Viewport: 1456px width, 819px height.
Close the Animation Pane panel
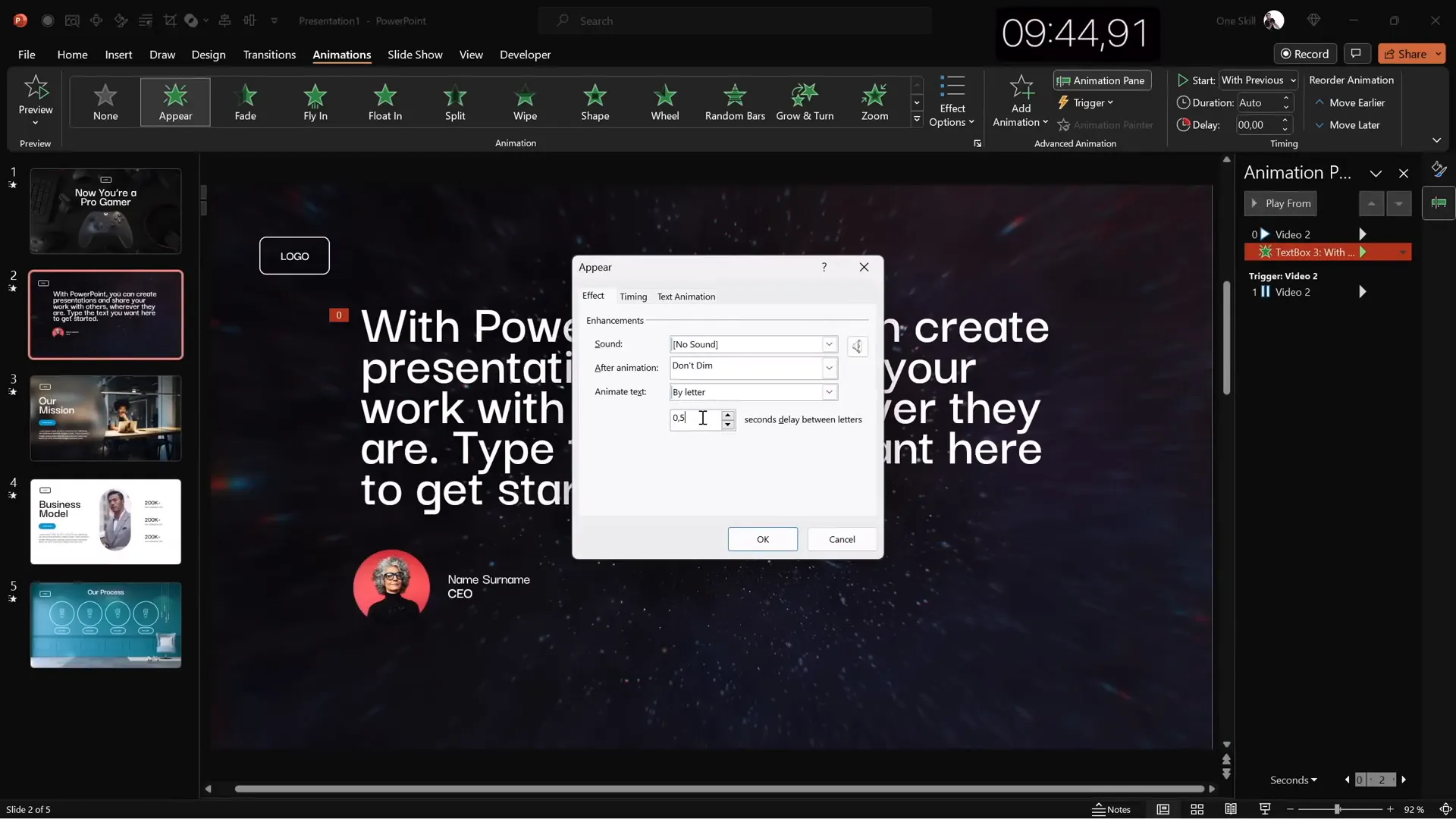(1404, 173)
